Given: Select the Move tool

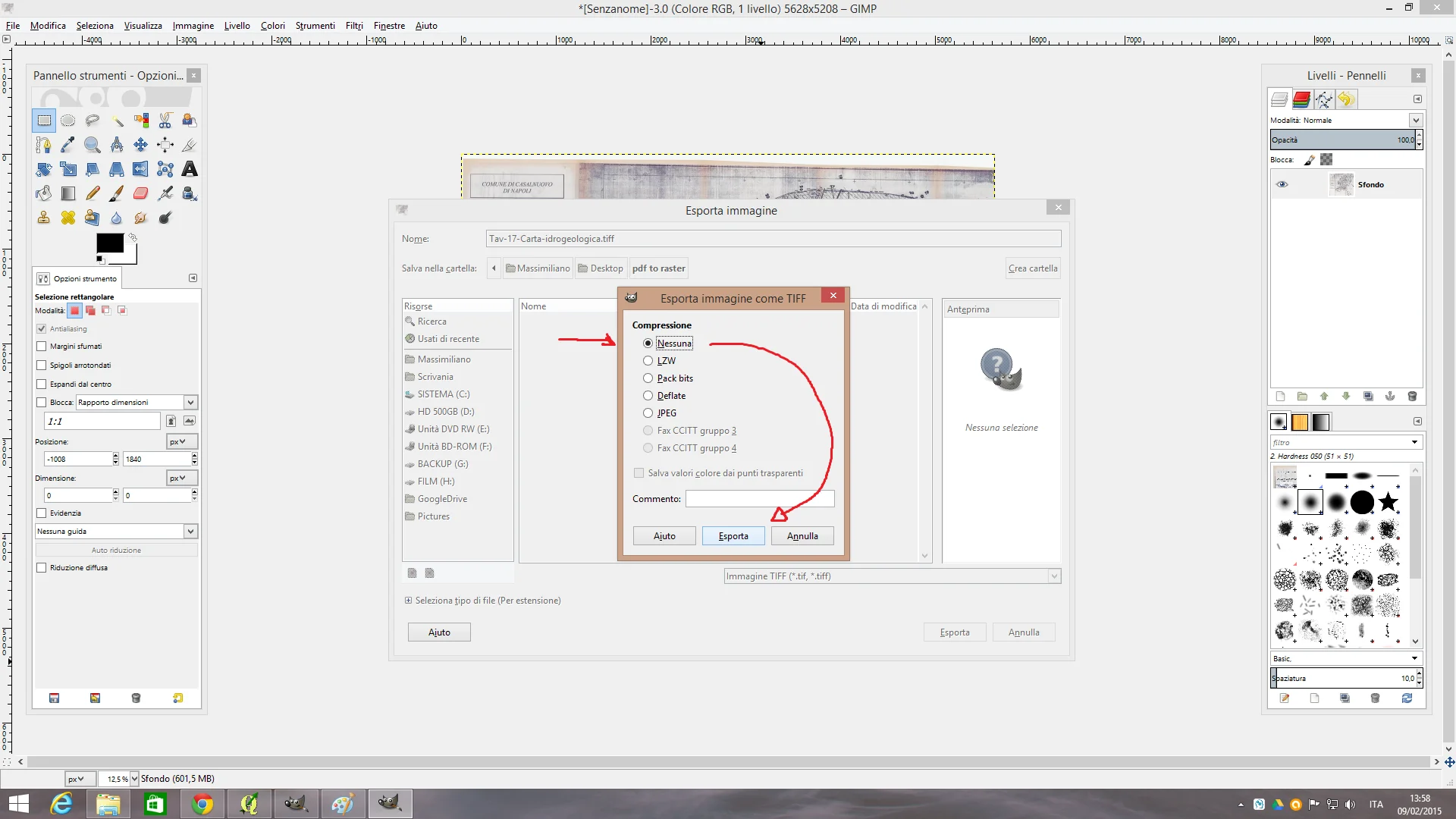Looking at the screenshot, I should point(141,145).
